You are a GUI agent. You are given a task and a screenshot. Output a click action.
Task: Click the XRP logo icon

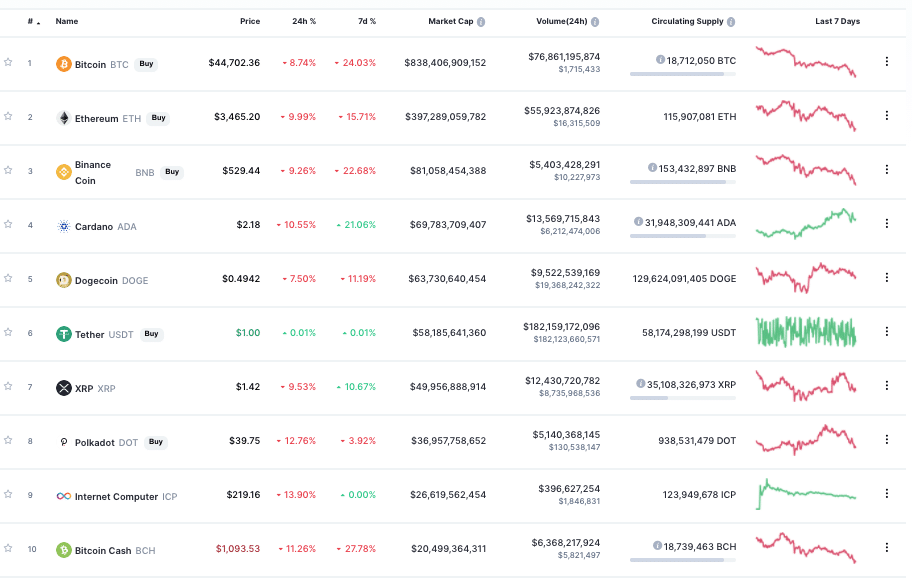64,388
